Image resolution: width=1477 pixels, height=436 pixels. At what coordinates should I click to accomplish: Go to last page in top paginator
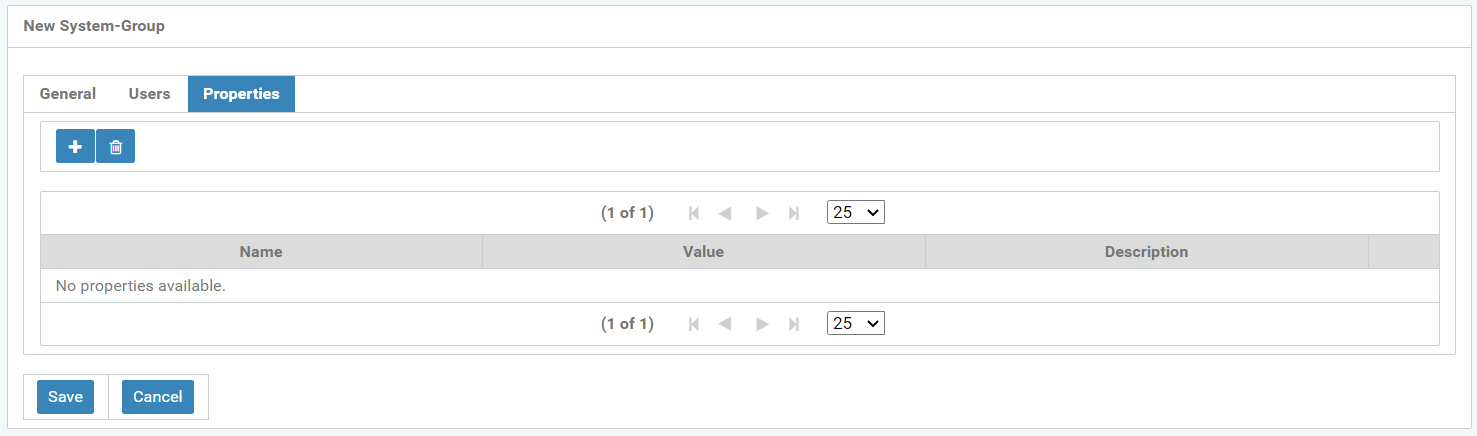[x=794, y=213]
